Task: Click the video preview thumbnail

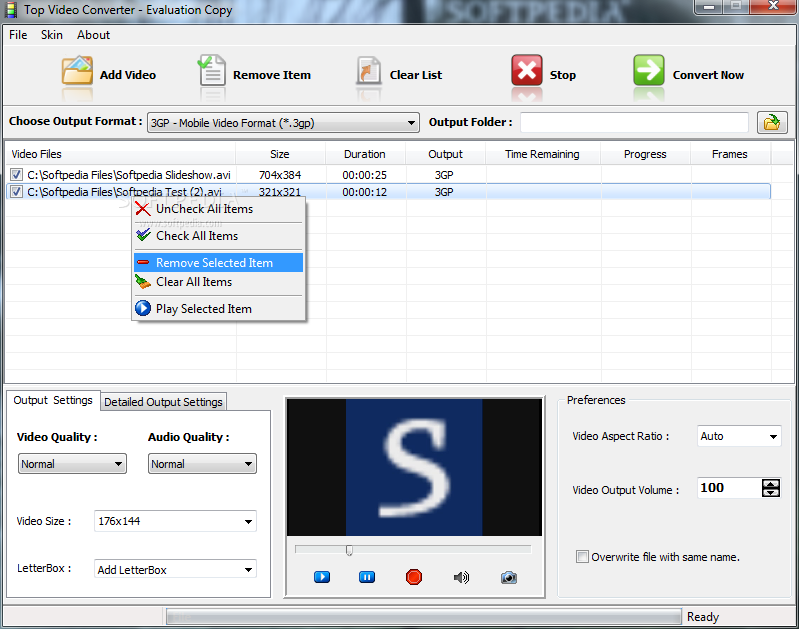Action: (414, 467)
